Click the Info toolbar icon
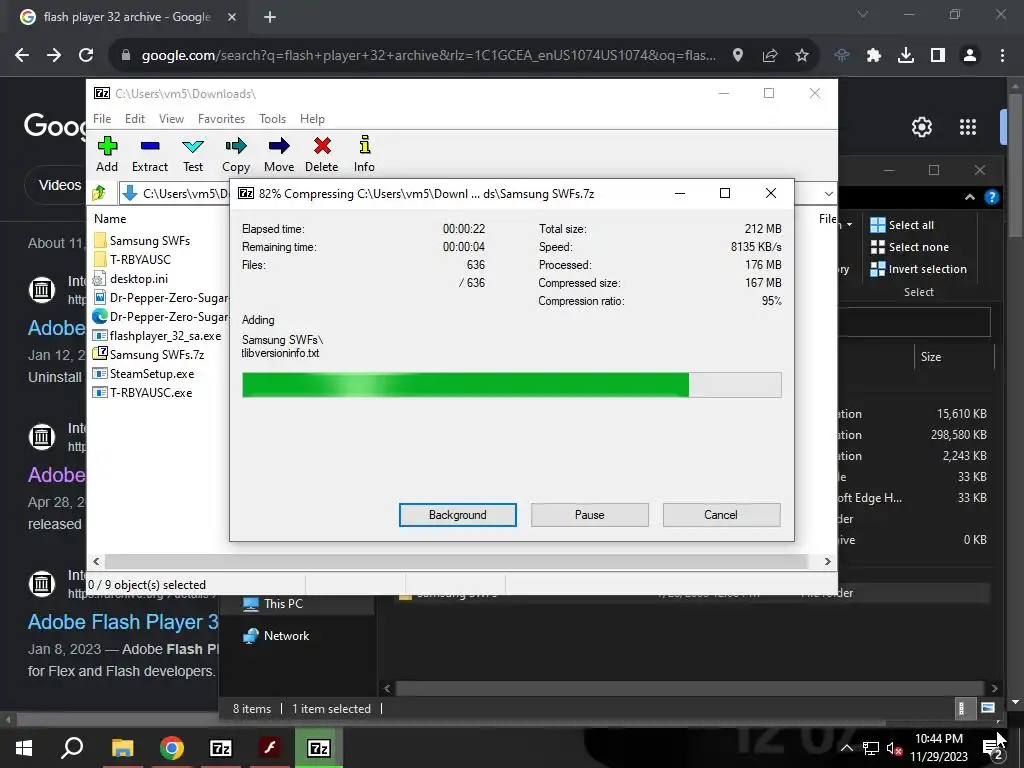Screen dimensions: 1024x768 (364, 154)
